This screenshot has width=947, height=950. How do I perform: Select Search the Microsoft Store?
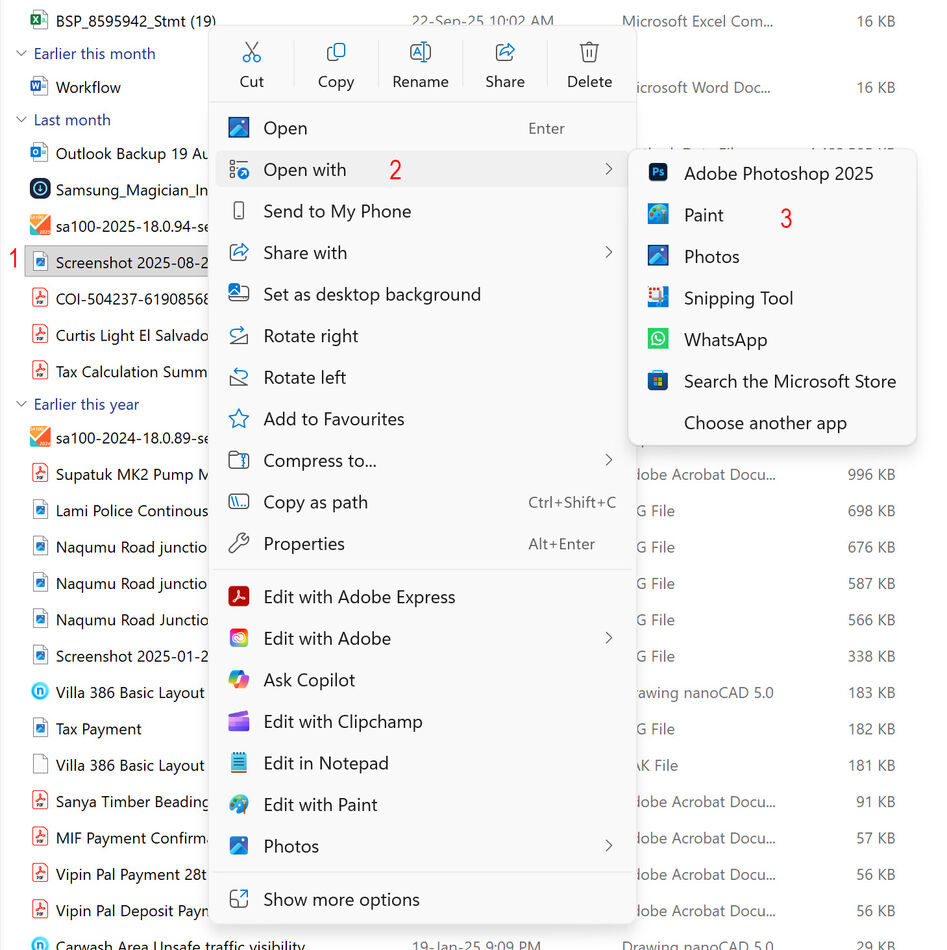click(x=772, y=381)
